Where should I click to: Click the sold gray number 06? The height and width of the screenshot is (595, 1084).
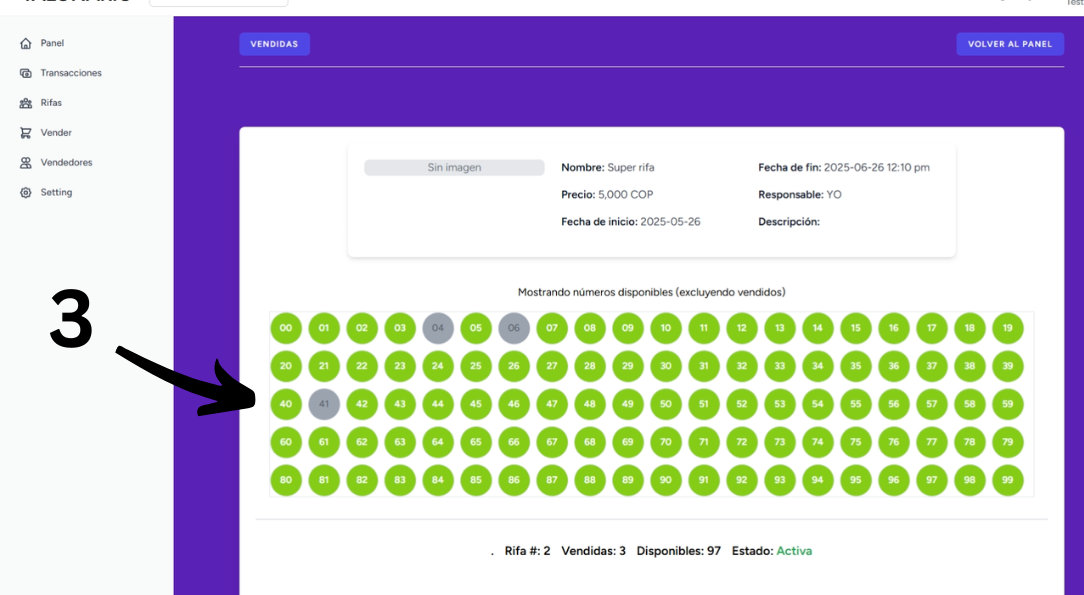514,328
